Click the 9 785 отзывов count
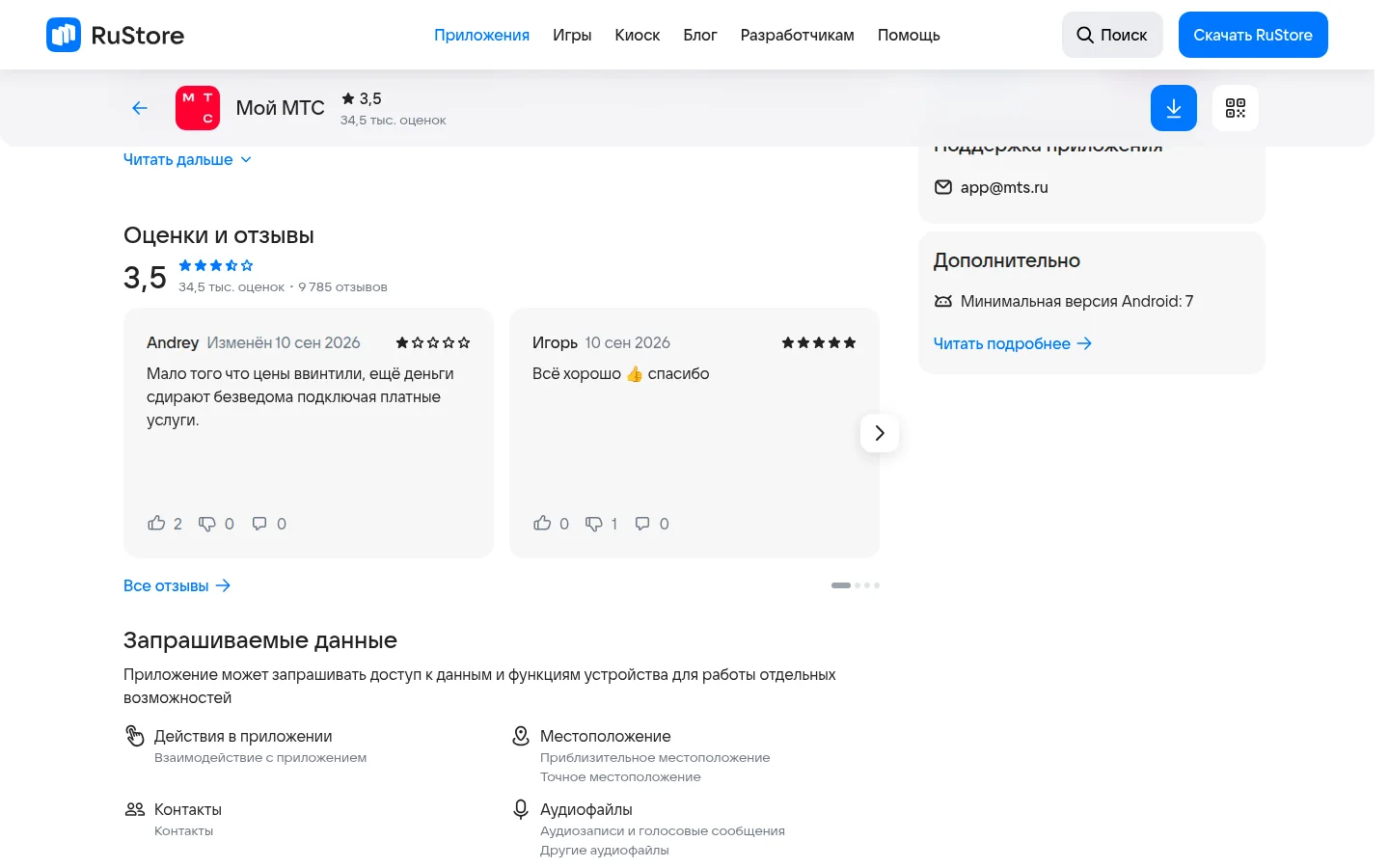 [x=342, y=286]
